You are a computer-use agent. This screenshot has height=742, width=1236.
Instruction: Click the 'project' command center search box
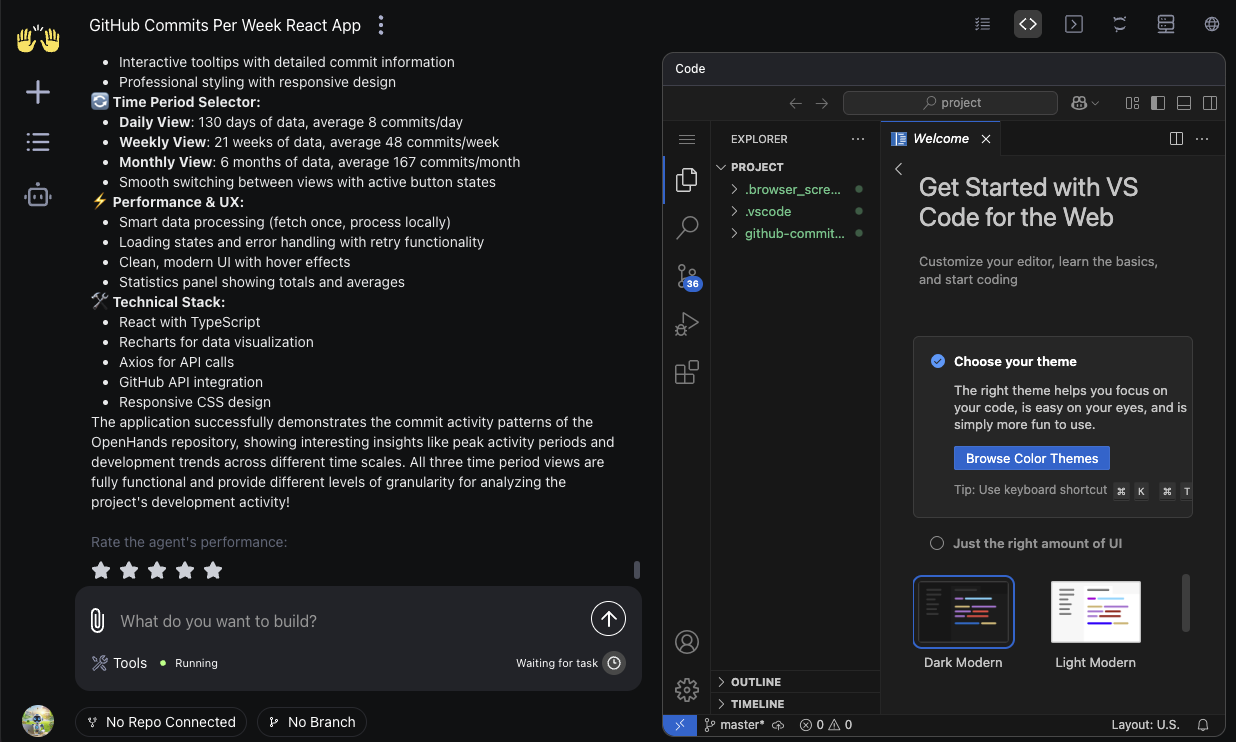click(x=950, y=103)
